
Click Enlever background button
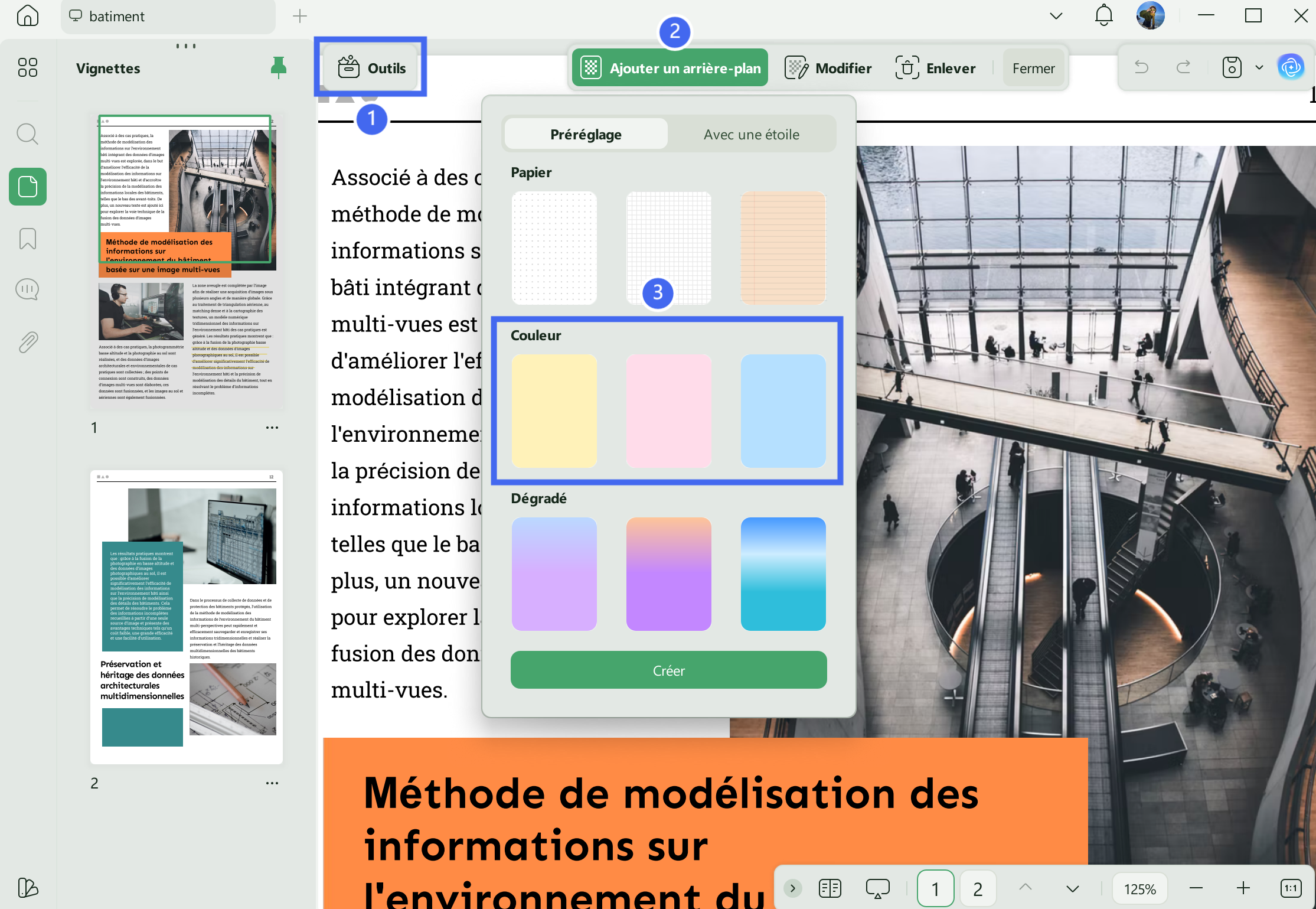[x=936, y=68]
